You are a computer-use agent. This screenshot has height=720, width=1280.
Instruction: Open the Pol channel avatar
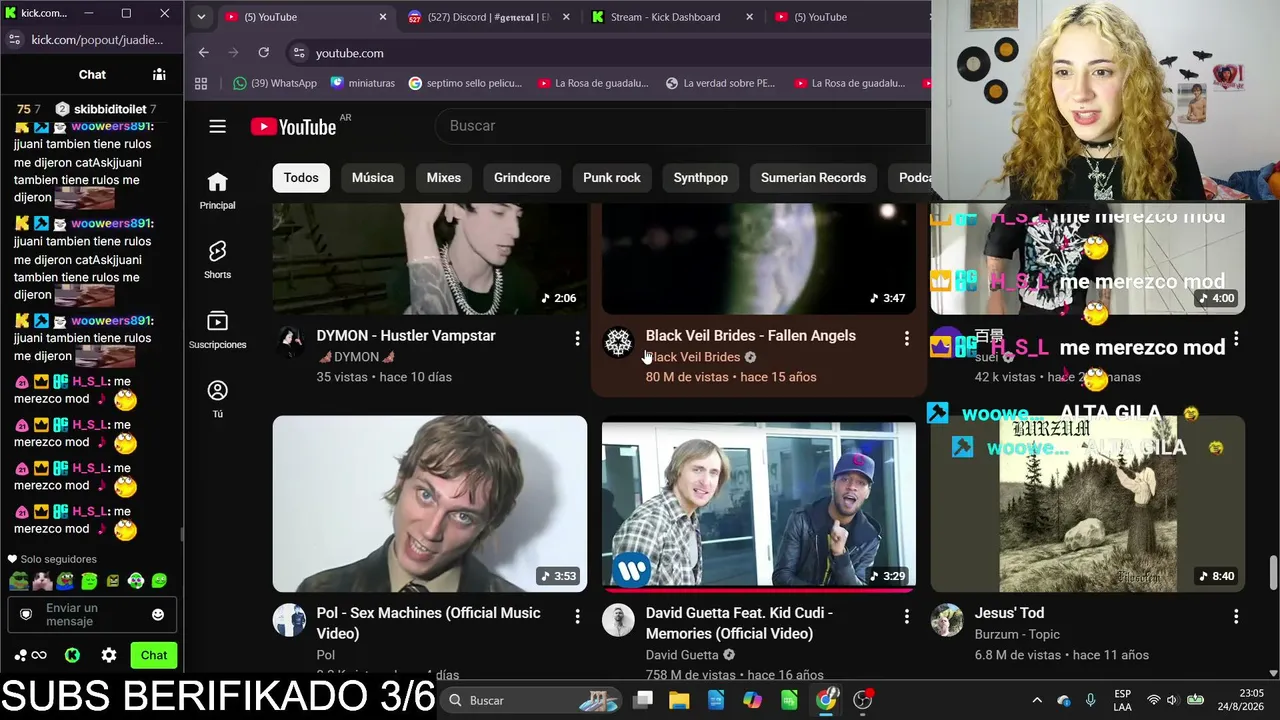290,620
